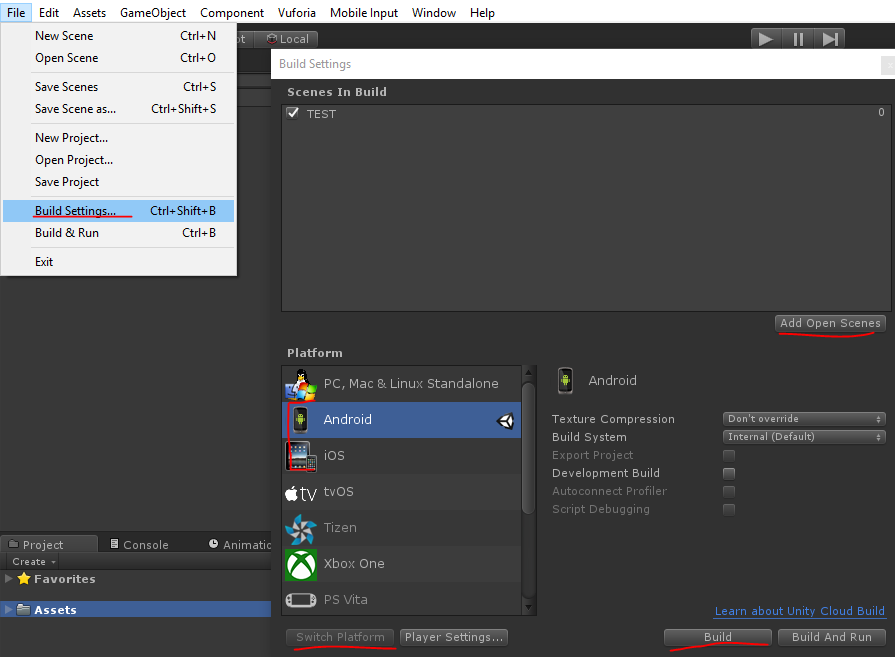Click the Play button in toolbar
Image resolution: width=895 pixels, height=657 pixels.
766,39
